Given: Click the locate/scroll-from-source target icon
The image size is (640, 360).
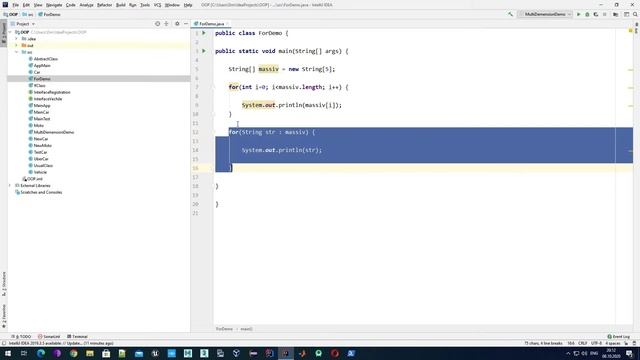Looking at the screenshot, I should [x=158, y=24].
